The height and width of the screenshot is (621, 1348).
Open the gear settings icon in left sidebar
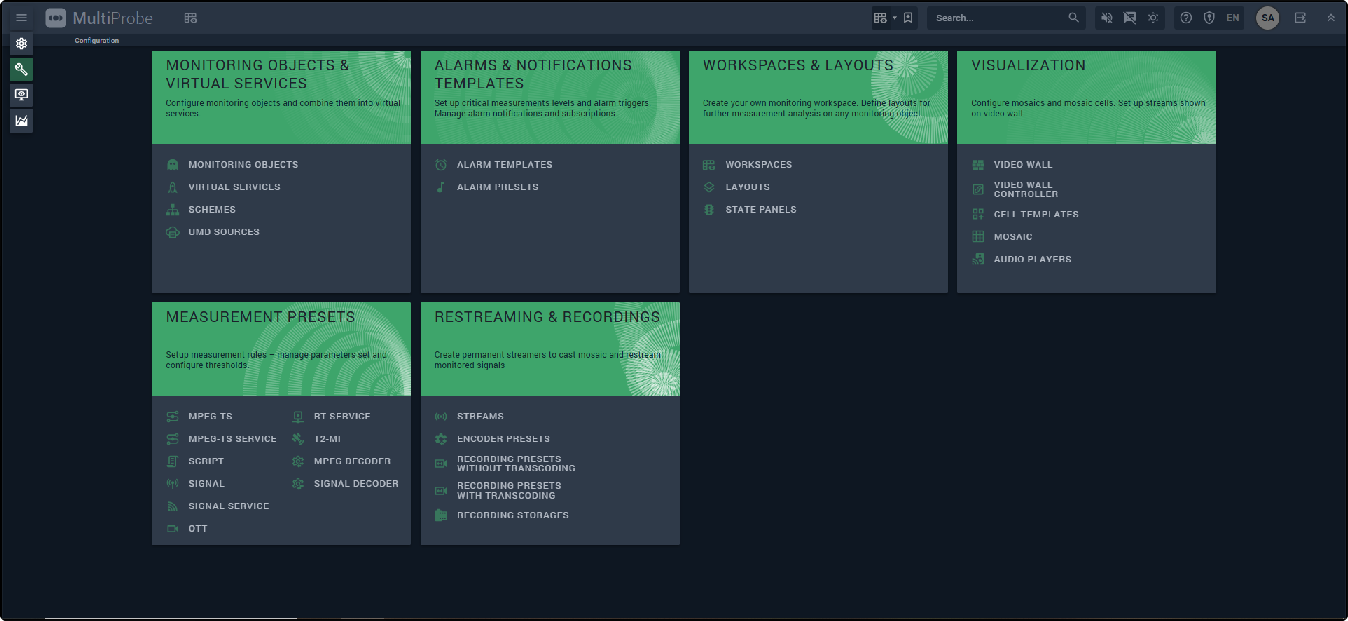point(21,44)
